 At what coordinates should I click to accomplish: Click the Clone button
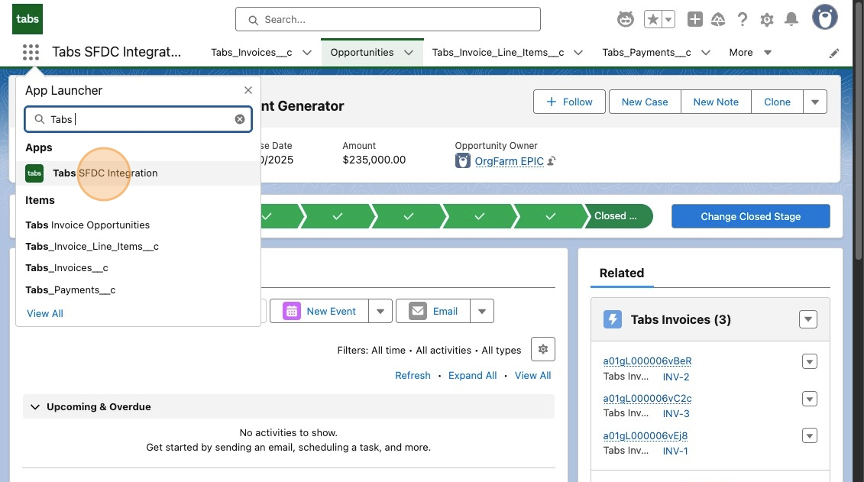tap(777, 102)
